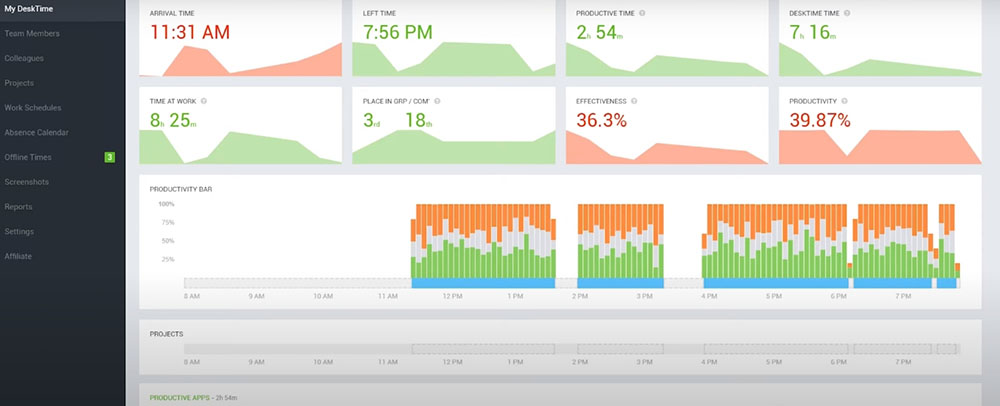Navigate to Projects in the sidebar

[x=20, y=83]
